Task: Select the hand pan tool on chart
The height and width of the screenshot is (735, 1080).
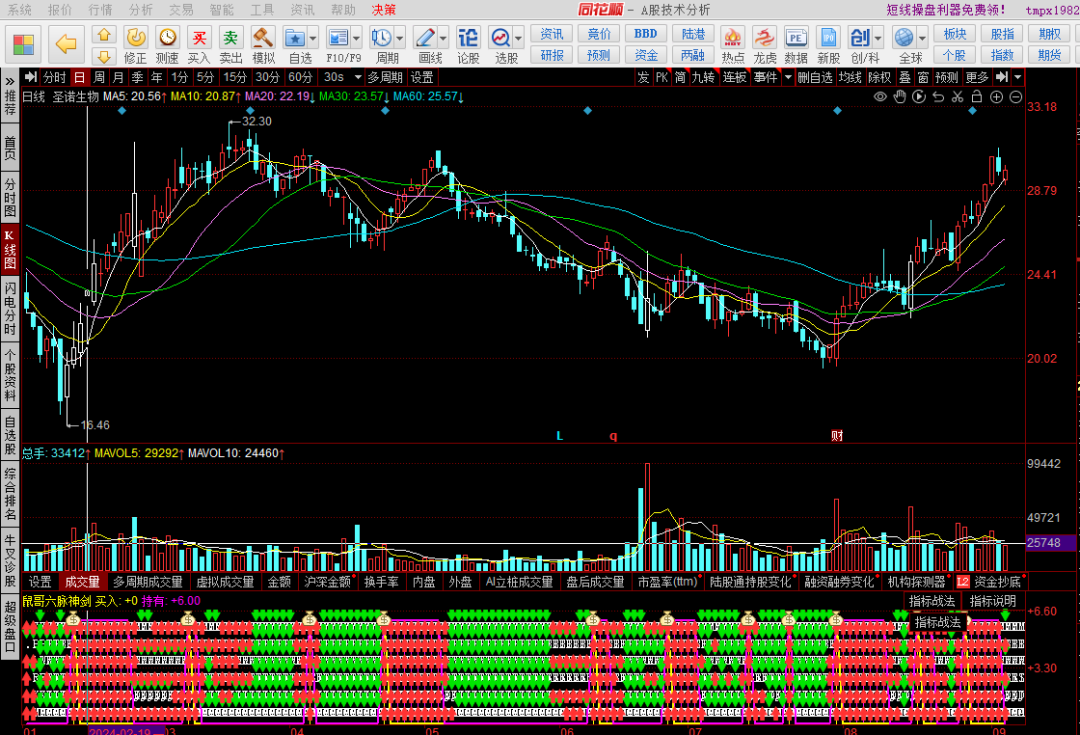Action: tap(900, 97)
